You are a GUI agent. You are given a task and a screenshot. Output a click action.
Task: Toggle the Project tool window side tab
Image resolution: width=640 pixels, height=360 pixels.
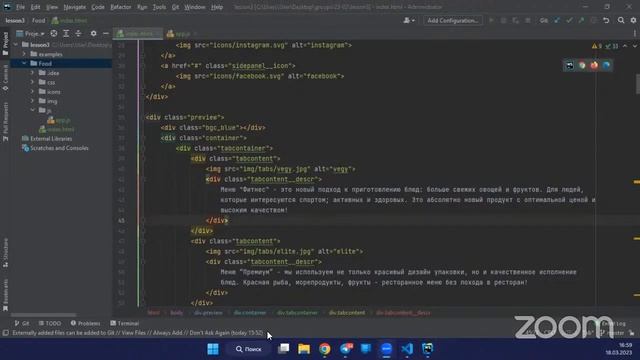(5, 43)
